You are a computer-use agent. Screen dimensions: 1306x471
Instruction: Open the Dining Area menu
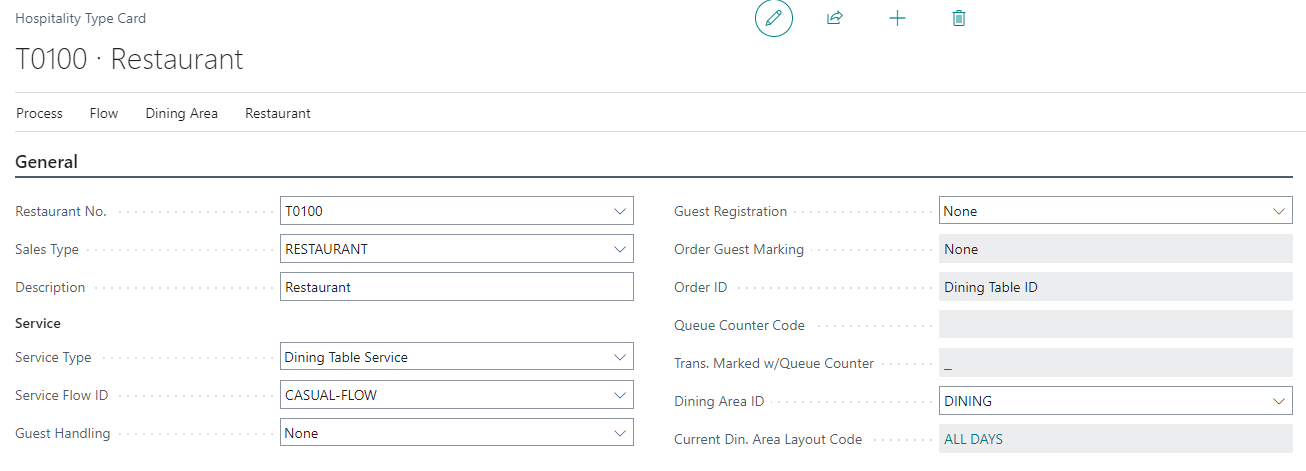tap(181, 114)
